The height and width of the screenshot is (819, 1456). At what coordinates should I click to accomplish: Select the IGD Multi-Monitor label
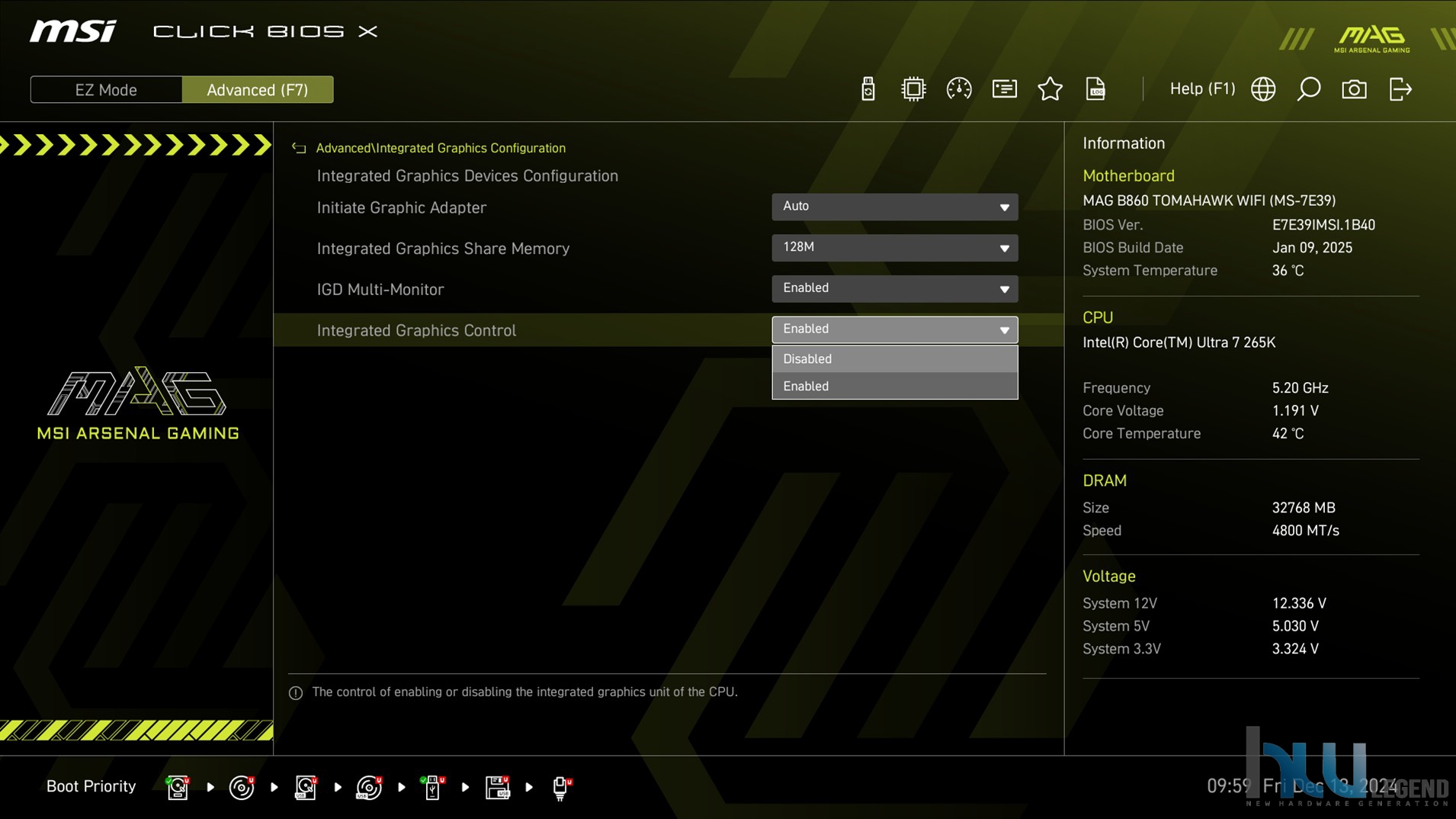(380, 290)
